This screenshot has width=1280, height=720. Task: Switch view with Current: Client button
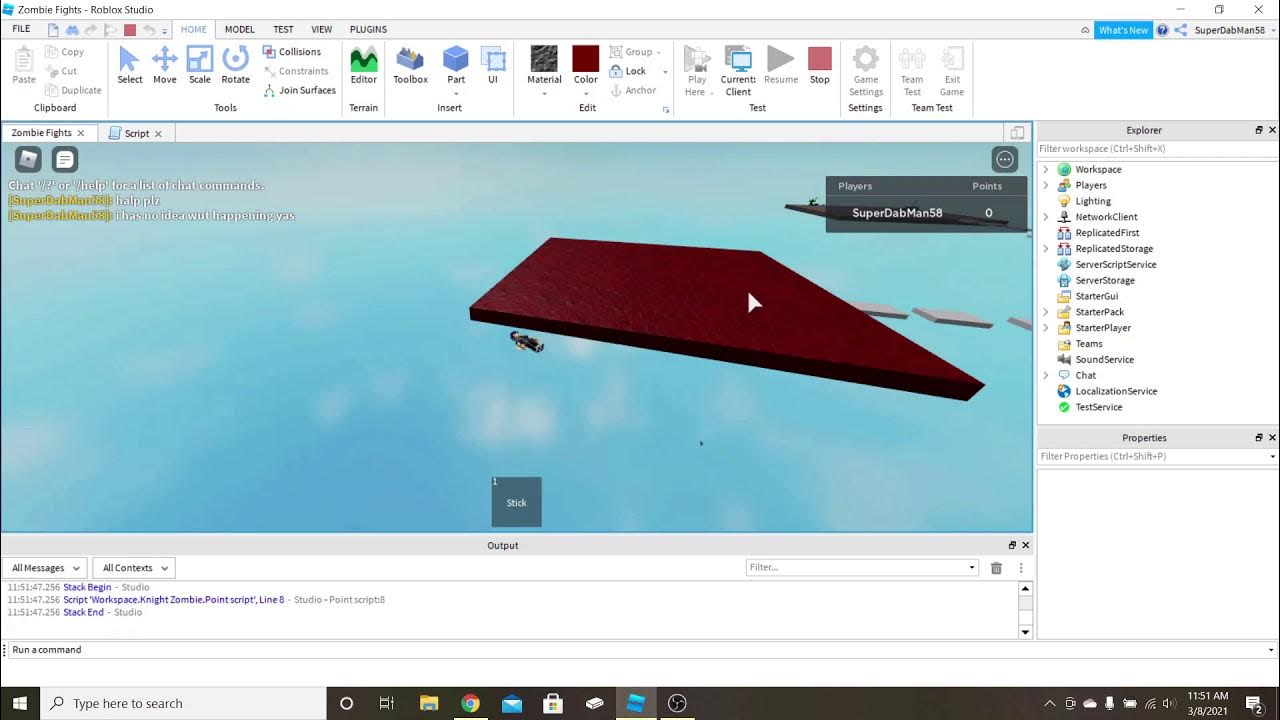click(x=738, y=70)
